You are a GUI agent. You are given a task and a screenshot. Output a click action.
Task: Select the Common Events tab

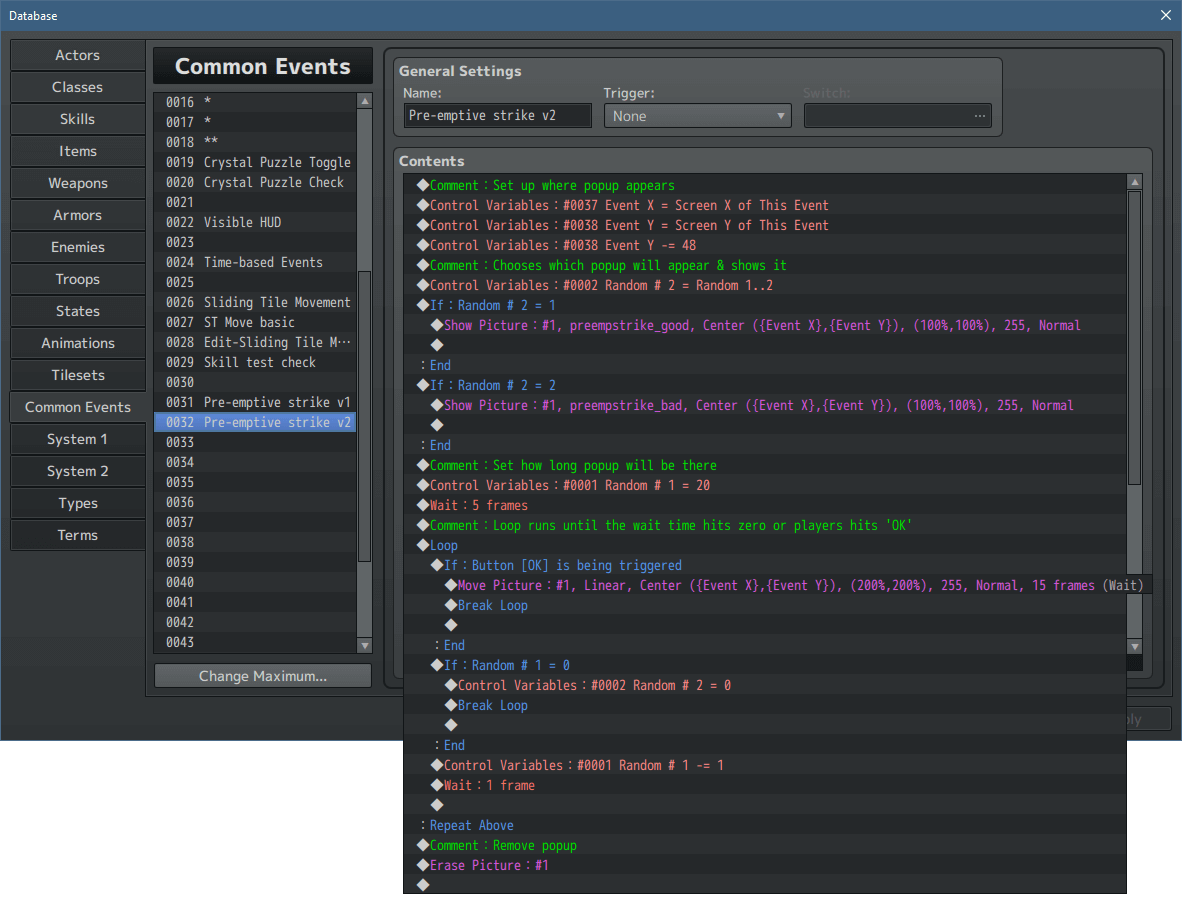pos(78,408)
